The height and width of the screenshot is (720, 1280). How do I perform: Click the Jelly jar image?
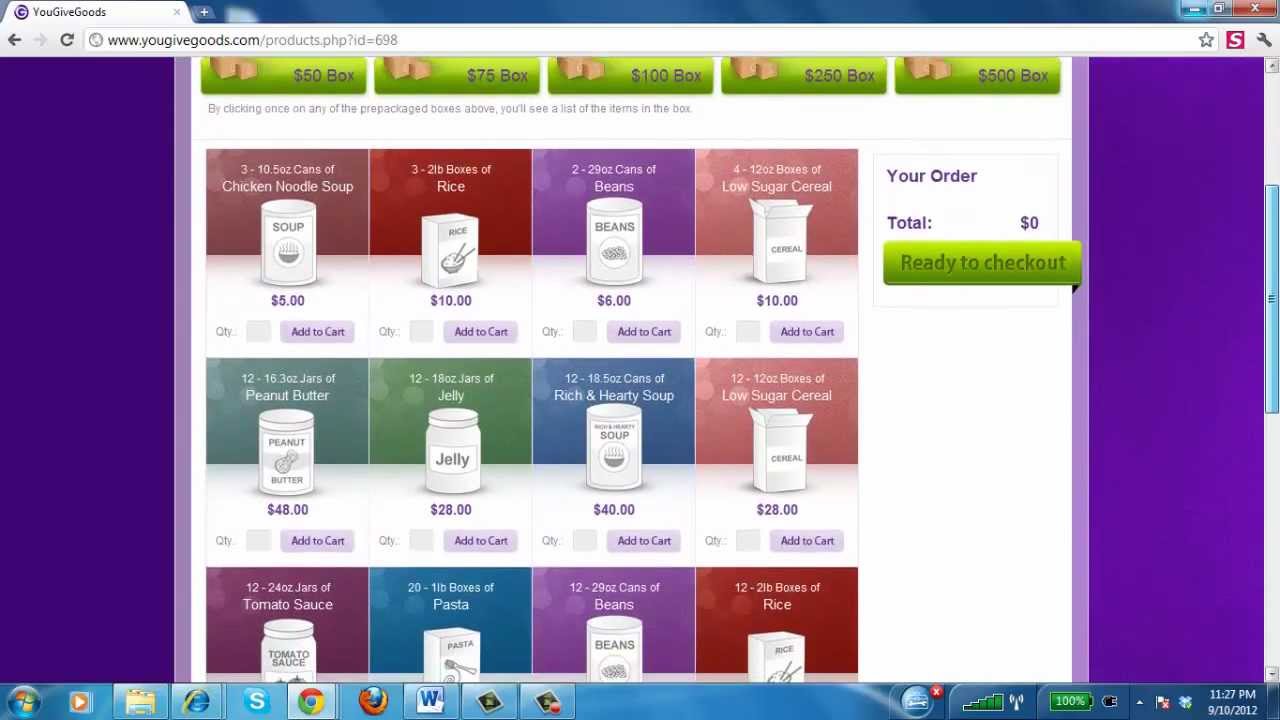(x=451, y=453)
